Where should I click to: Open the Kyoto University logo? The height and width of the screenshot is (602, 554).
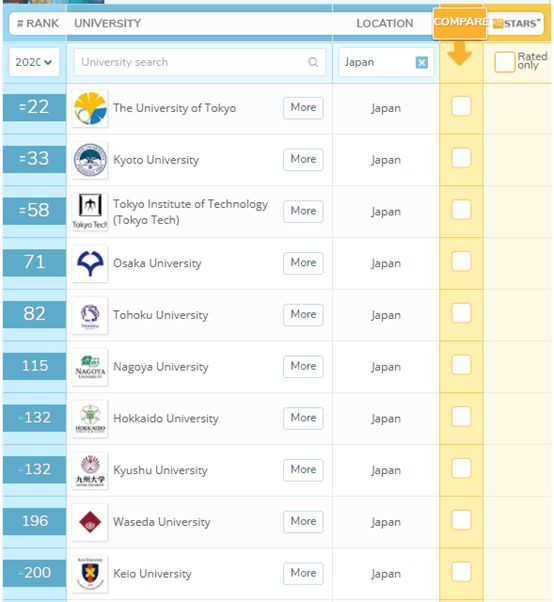(90, 160)
